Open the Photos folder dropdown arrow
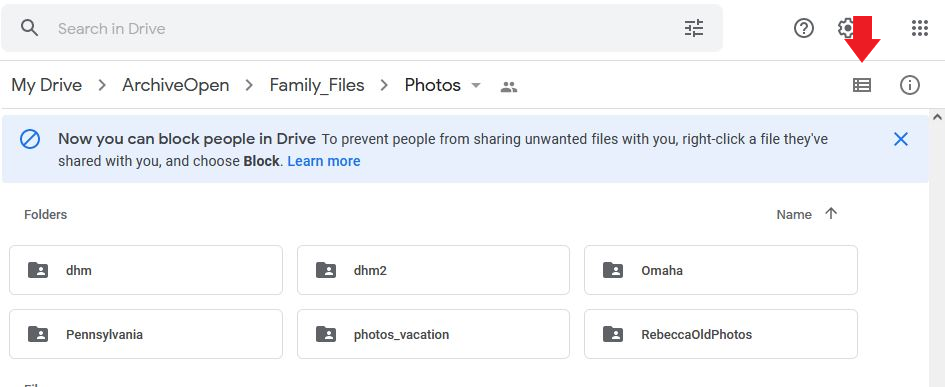The image size is (945, 387). (476, 86)
